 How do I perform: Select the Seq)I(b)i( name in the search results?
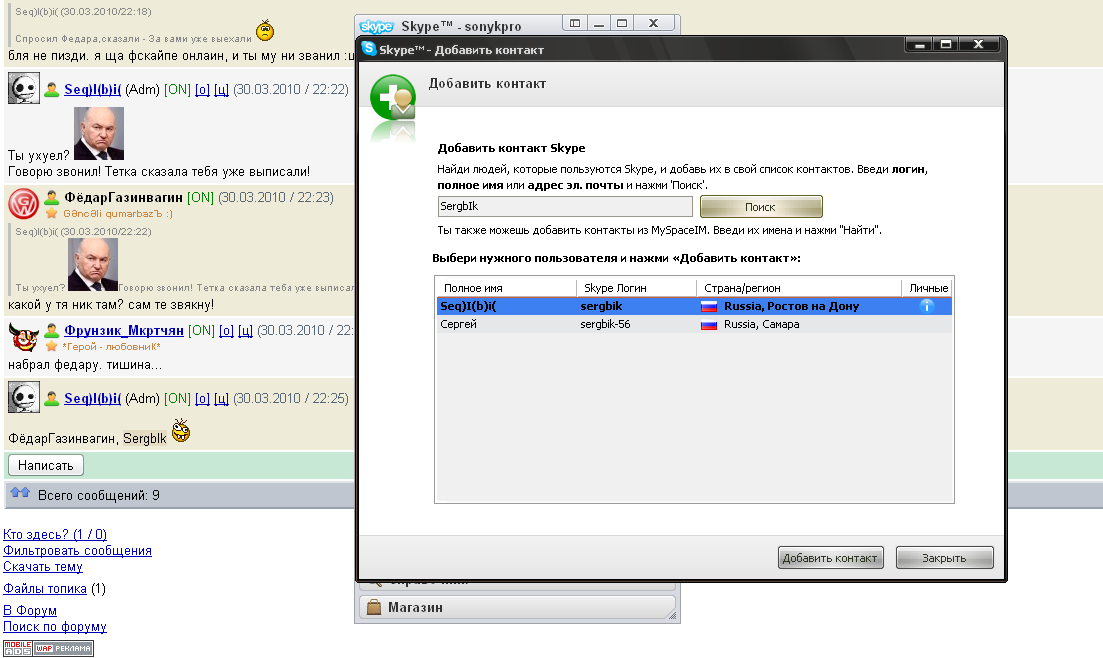468,306
